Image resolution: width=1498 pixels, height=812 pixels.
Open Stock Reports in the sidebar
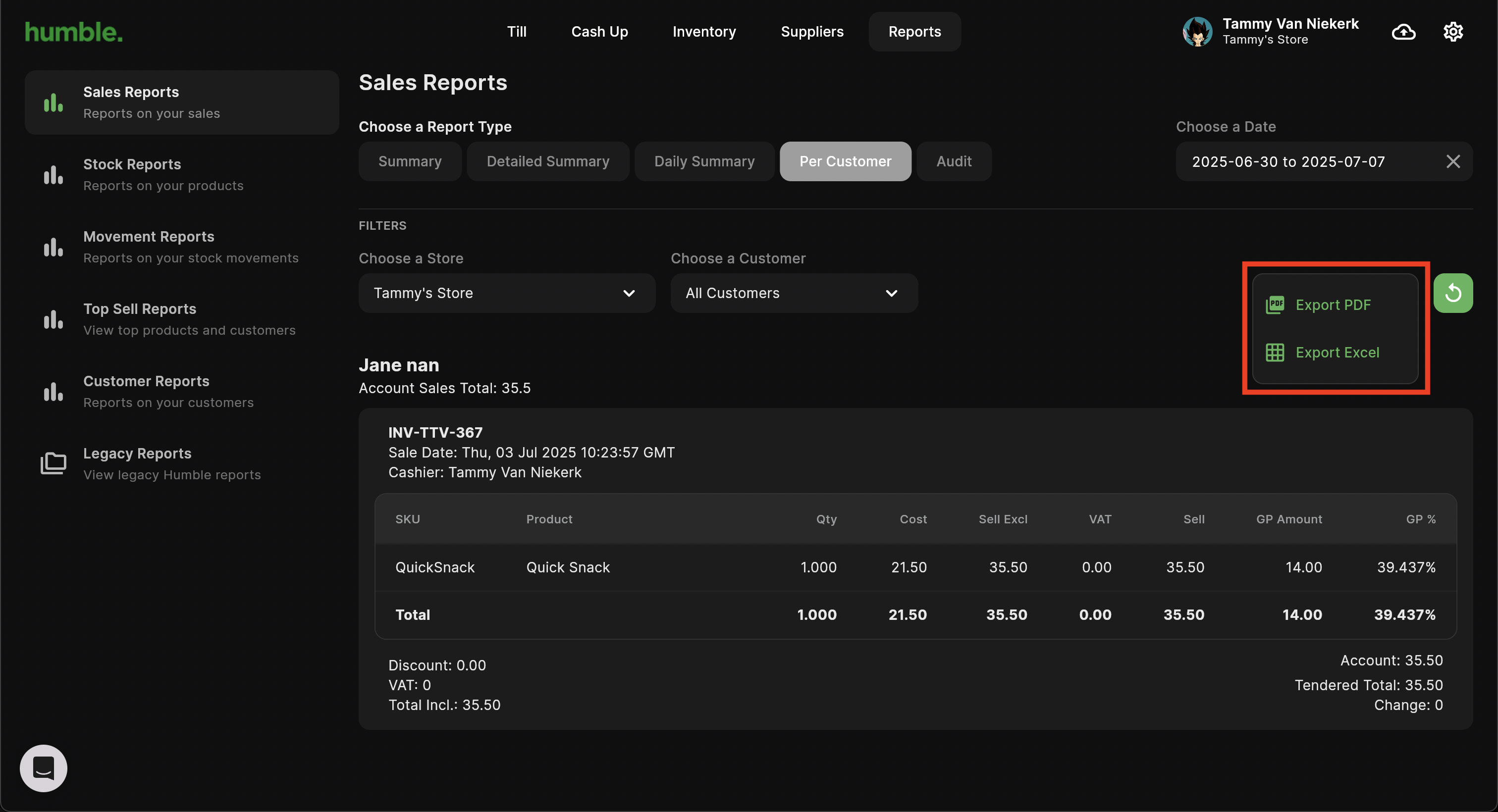[181, 174]
